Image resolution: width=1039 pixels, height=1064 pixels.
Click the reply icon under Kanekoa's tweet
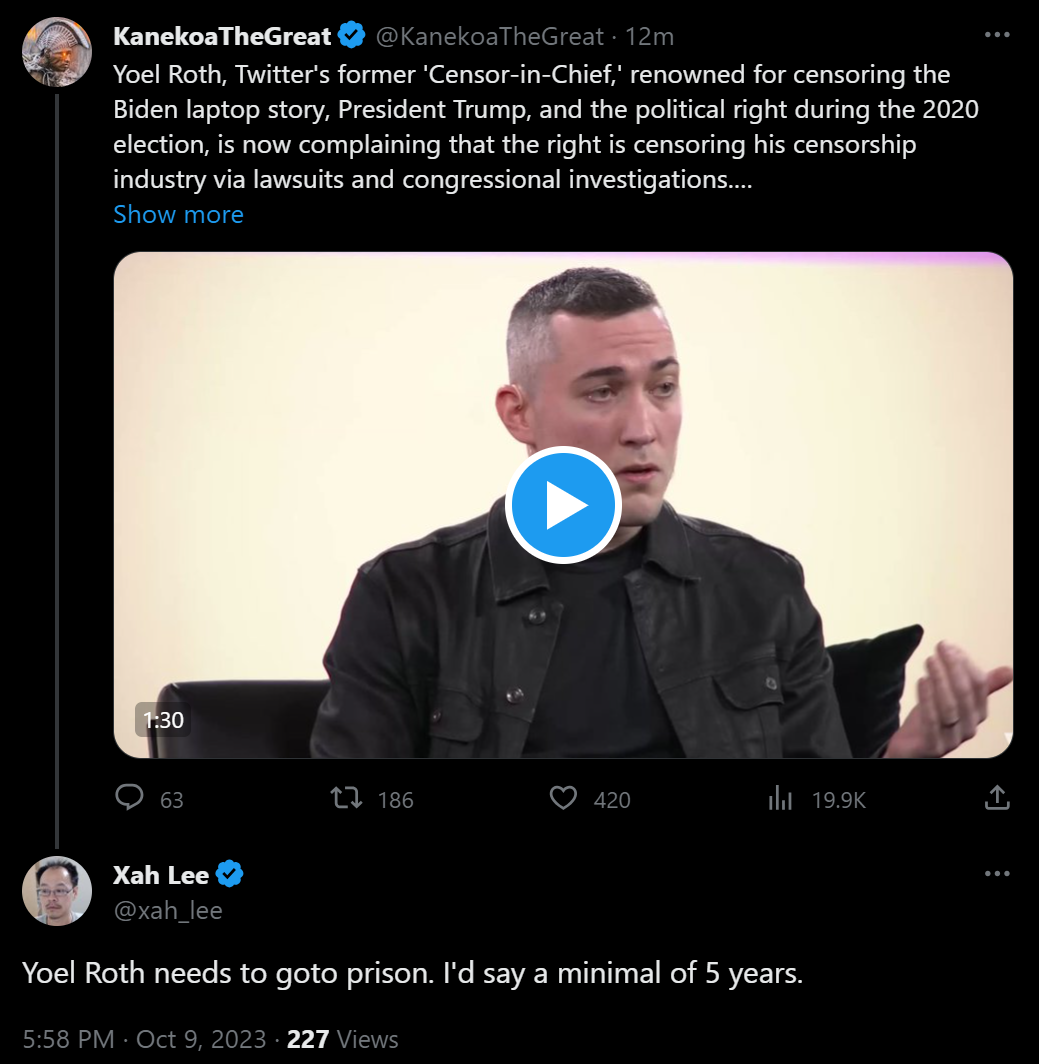130,797
